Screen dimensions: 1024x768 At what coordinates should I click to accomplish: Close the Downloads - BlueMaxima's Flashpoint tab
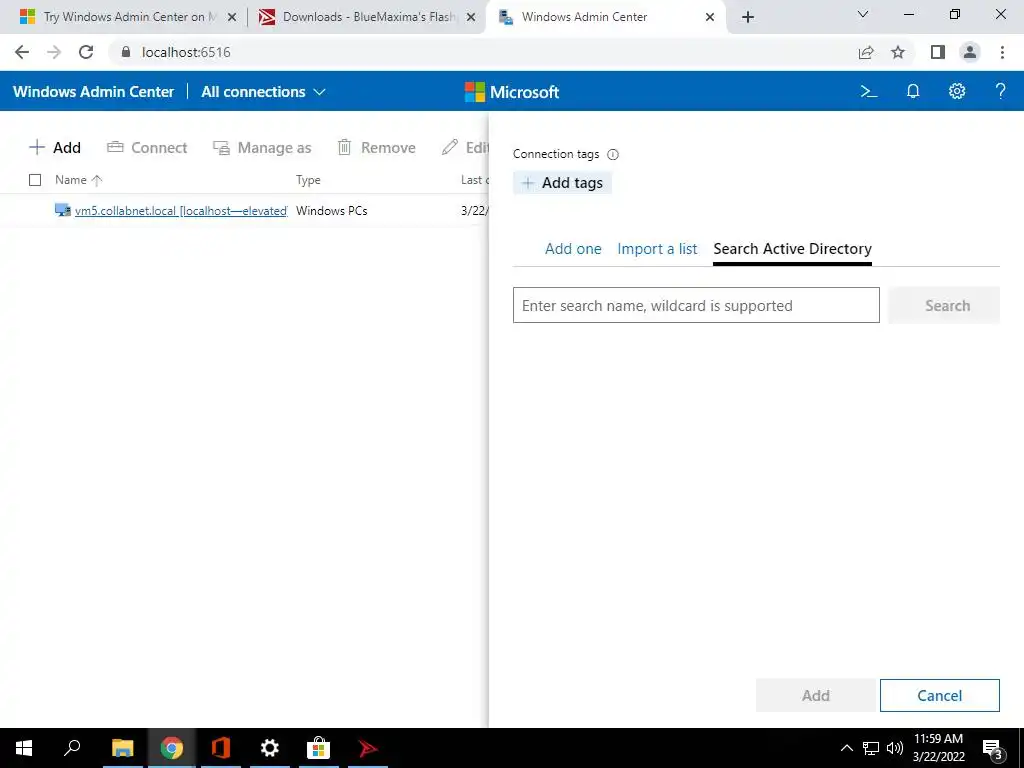[471, 17]
